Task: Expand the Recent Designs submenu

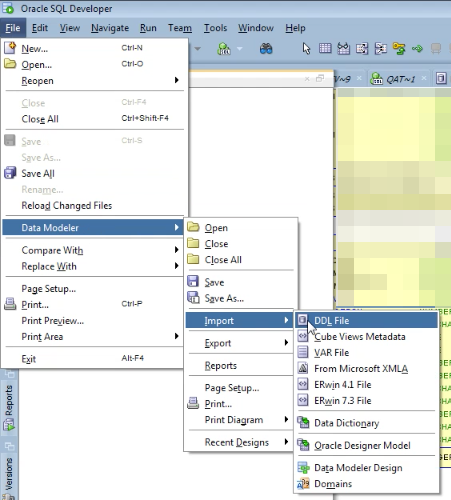Action: (240, 442)
